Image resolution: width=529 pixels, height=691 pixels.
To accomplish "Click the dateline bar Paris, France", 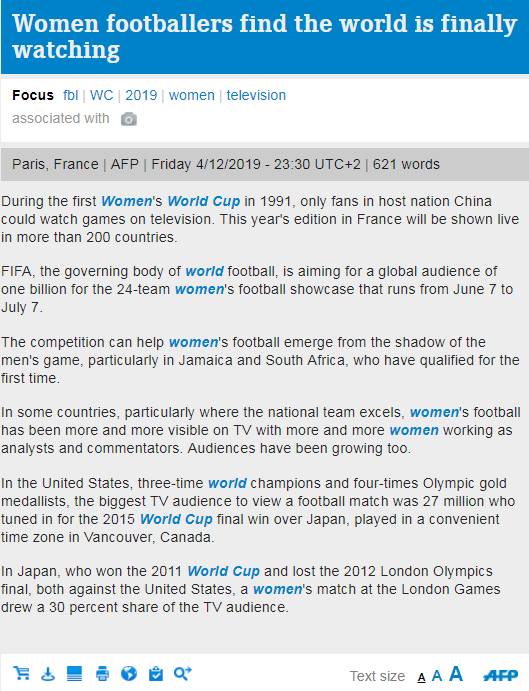I will tap(264, 164).
